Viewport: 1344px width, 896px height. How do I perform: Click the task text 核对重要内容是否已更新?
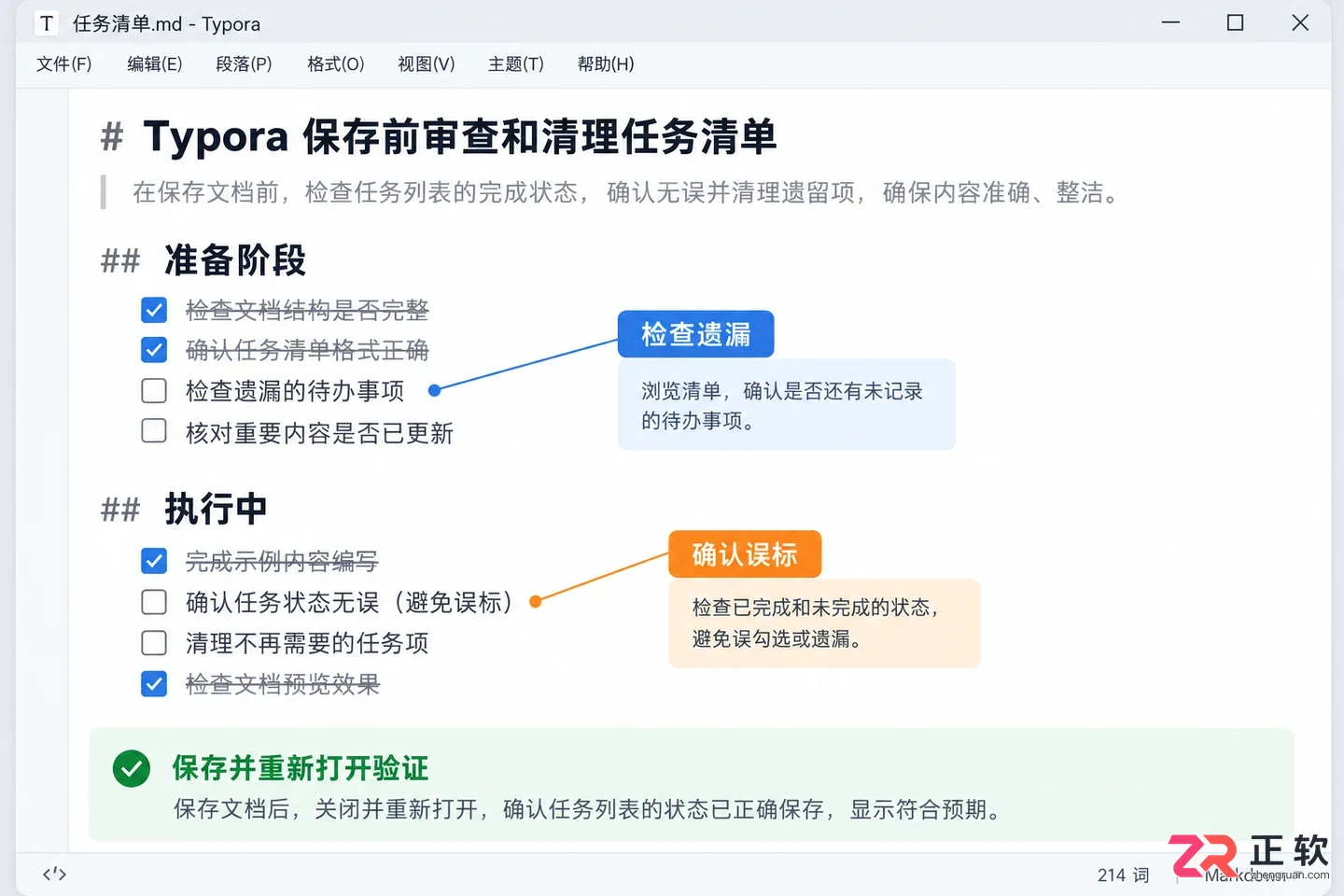(319, 433)
